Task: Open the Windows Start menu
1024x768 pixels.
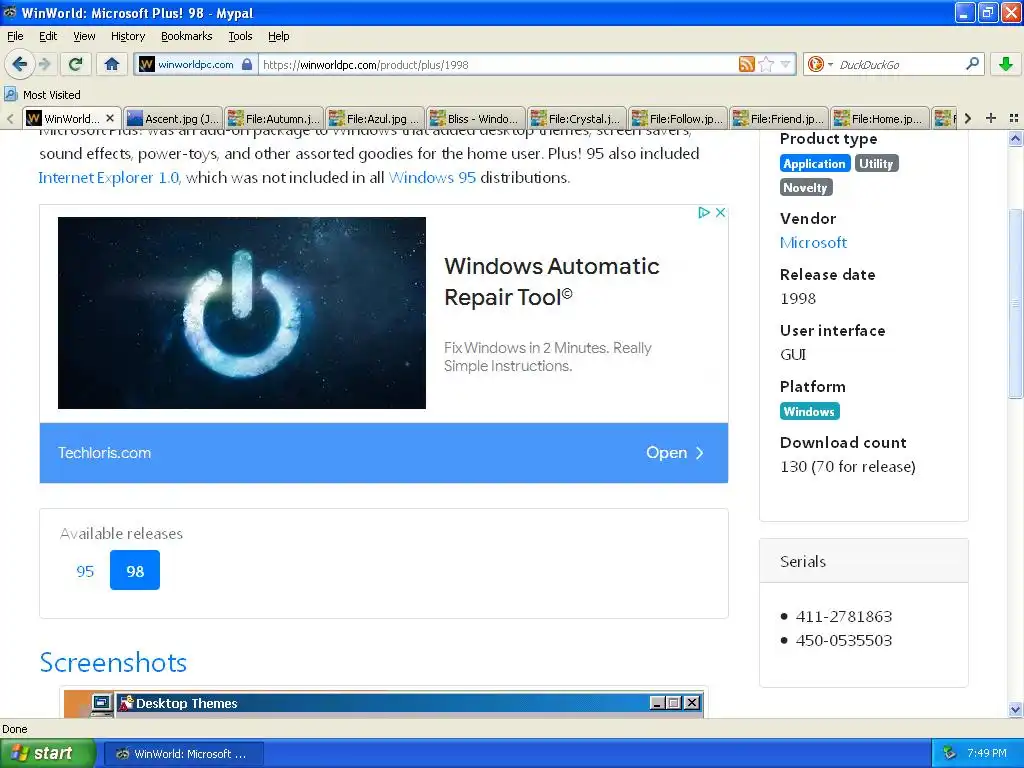Action: pyautogui.click(x=47, y=753)
